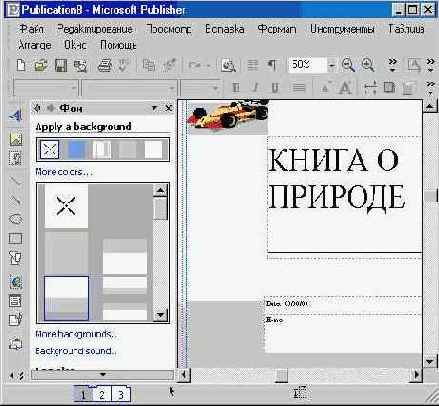439x406 pixels.
Task: Expand the standard toolbar overflow chevron
Action: 393,65
